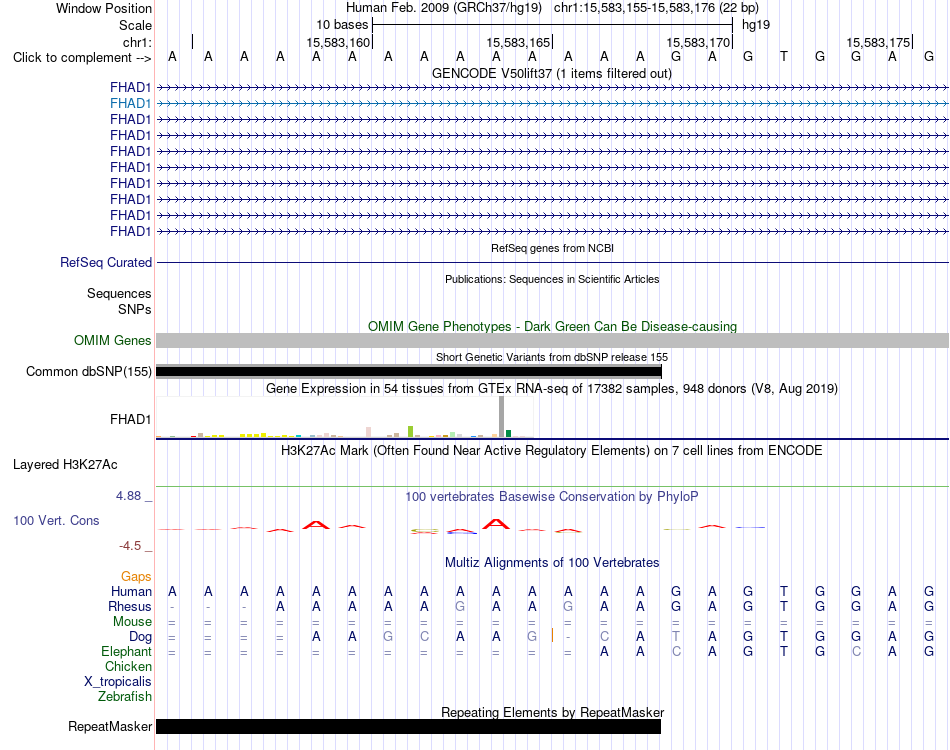Open 'Repeating Elements by RepeatMasker' track title

[552, 712]
